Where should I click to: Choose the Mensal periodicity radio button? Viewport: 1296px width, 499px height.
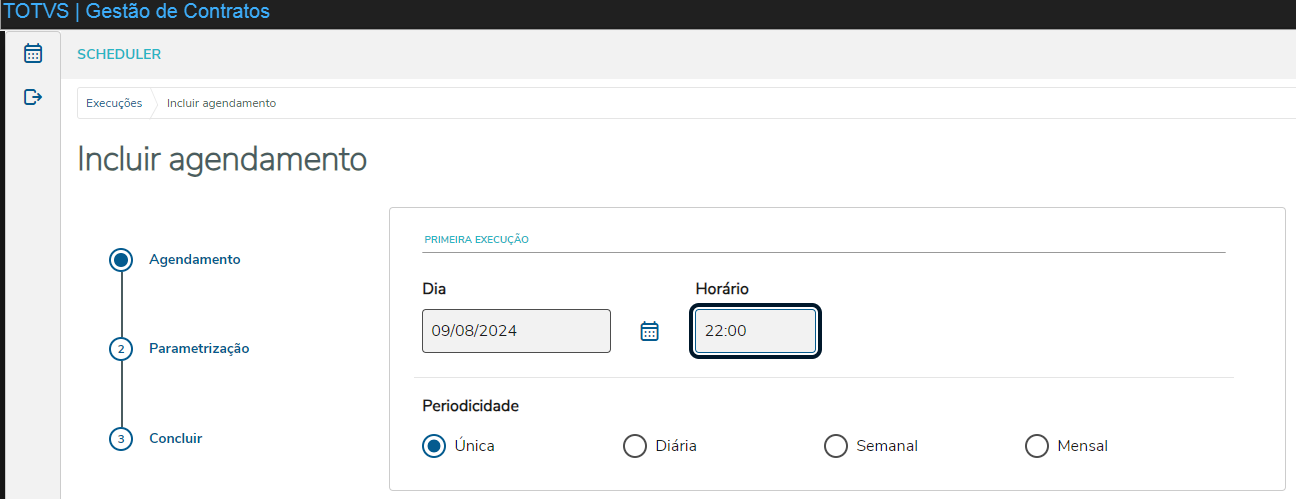pyautogui.click(x=1037, y=446)
